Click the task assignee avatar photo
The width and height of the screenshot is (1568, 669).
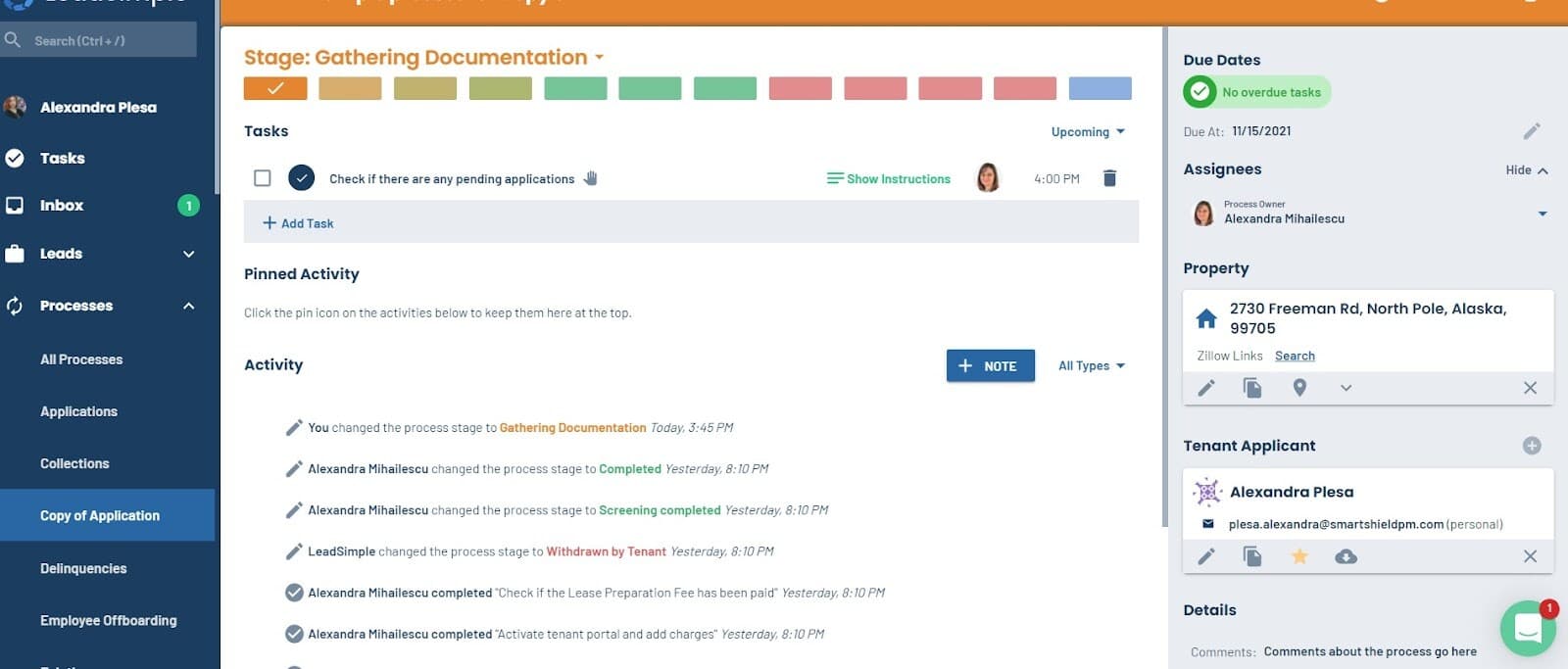[x=988, y=177]
